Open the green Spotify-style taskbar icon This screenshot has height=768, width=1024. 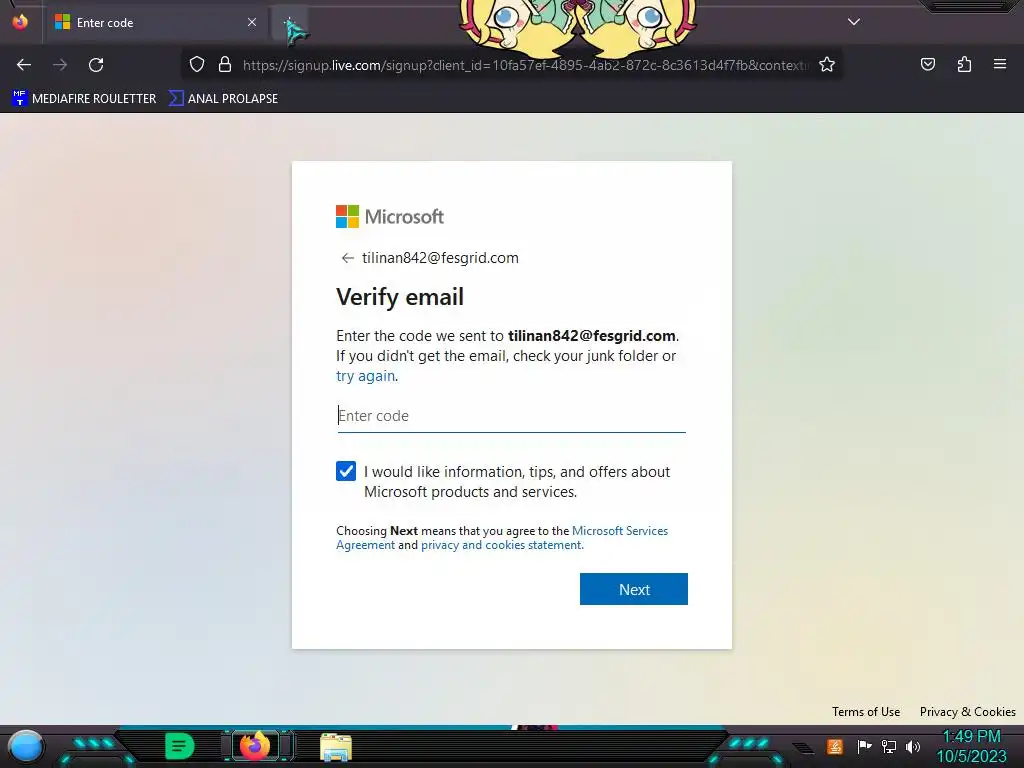(179, 746)
